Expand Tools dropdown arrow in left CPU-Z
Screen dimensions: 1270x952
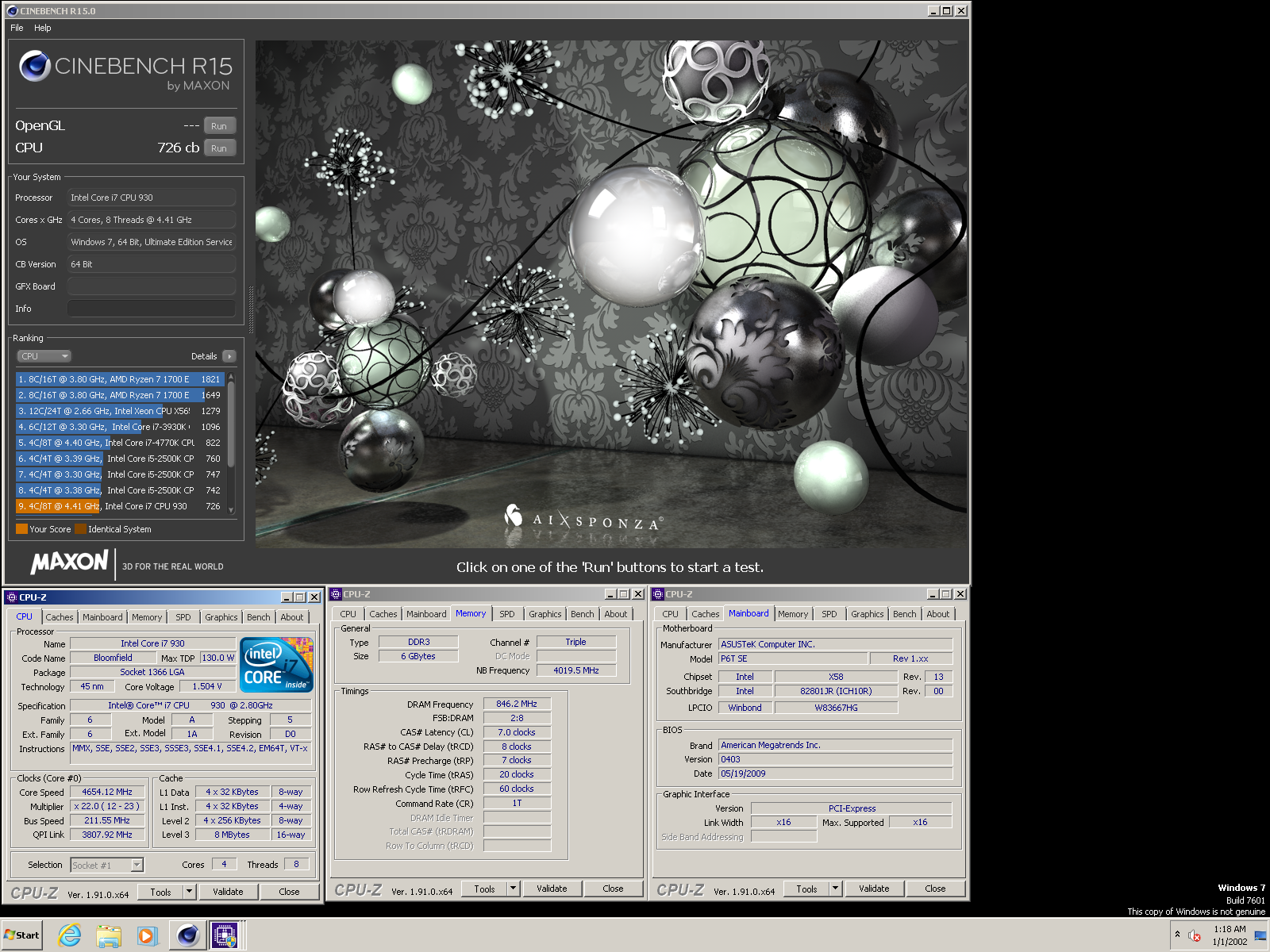click(x=190, y=892)
